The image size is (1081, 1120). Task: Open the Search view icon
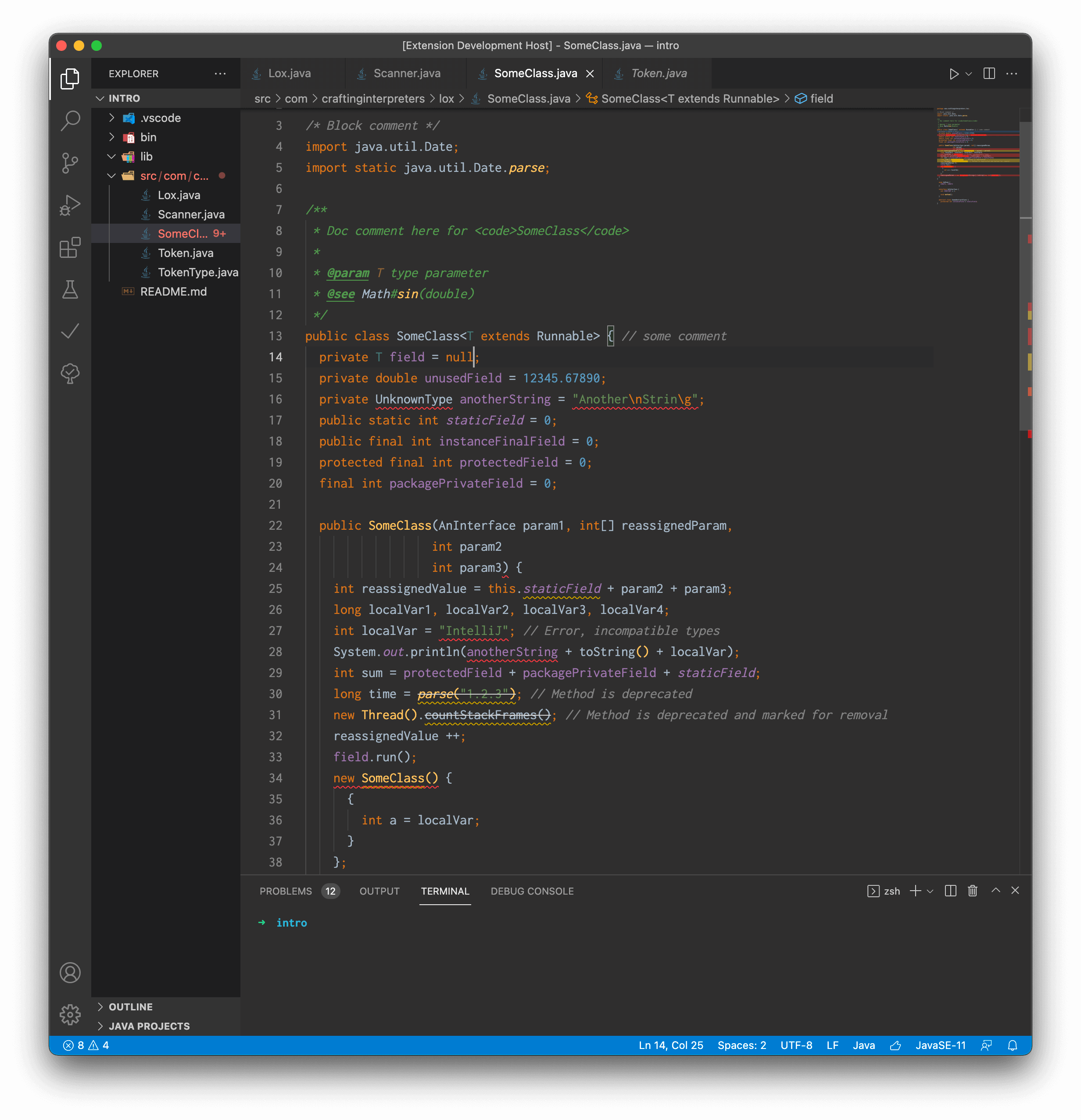tap(70, 121)
